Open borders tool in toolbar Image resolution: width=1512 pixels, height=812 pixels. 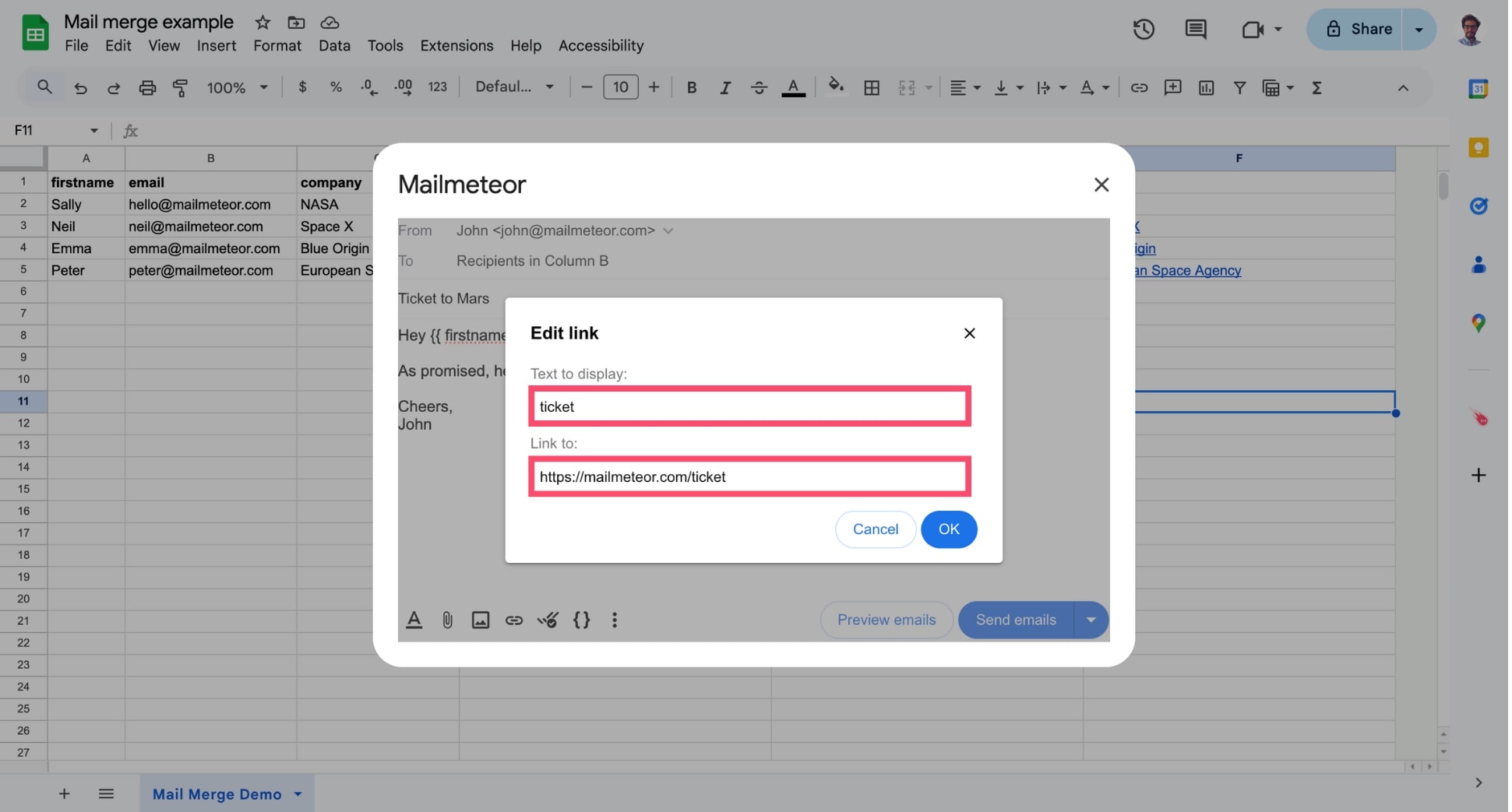[x=872, y=88]
